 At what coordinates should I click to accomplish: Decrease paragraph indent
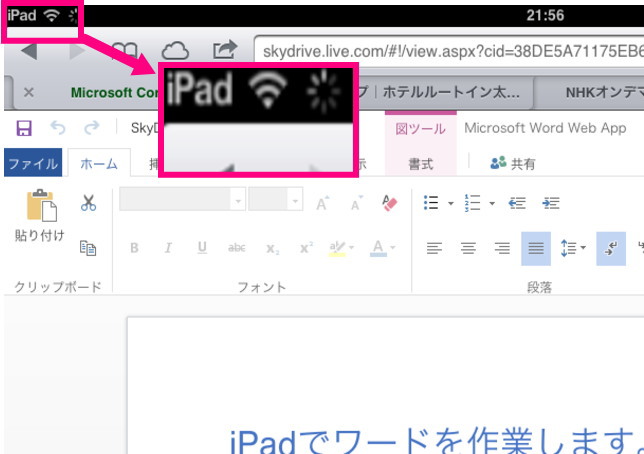(x=517, y=203)
